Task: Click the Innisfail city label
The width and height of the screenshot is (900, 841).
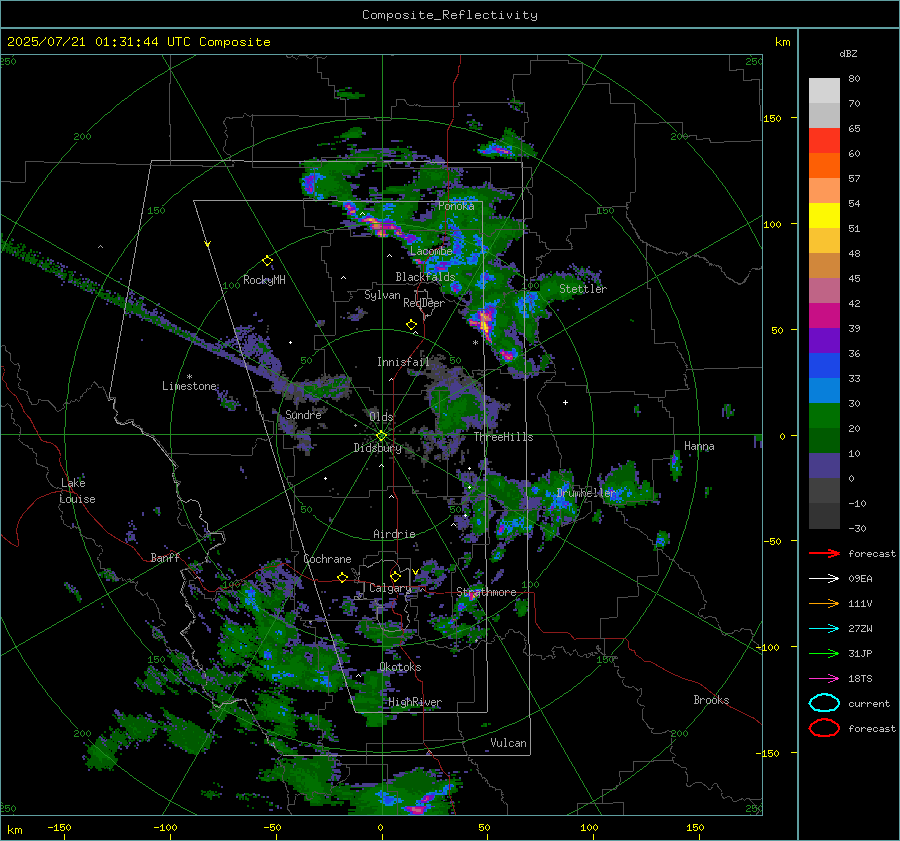Action: (x=403, y=362)
